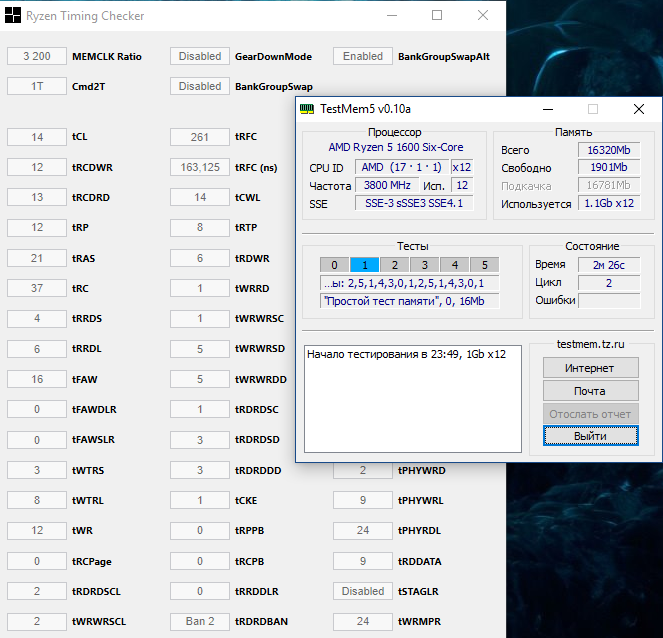Click the tCL value 14

click(x=37, y=137)
